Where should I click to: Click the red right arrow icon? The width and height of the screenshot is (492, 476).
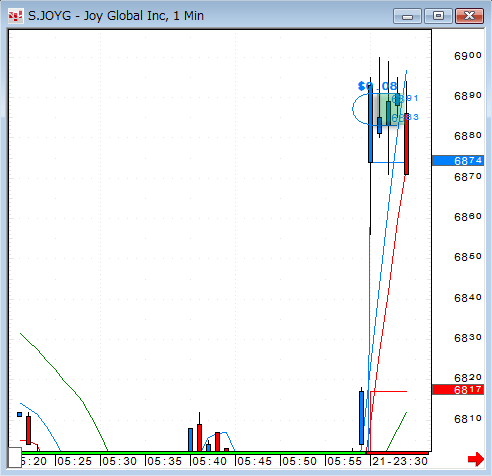point(476,459)
